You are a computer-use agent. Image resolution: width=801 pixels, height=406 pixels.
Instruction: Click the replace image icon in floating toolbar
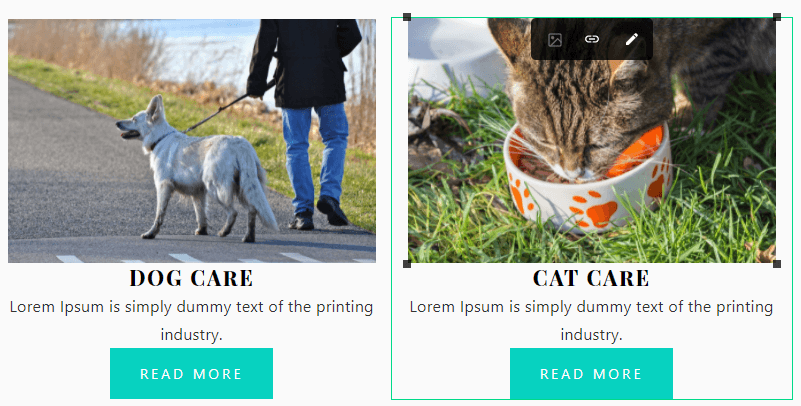[555, 39]
